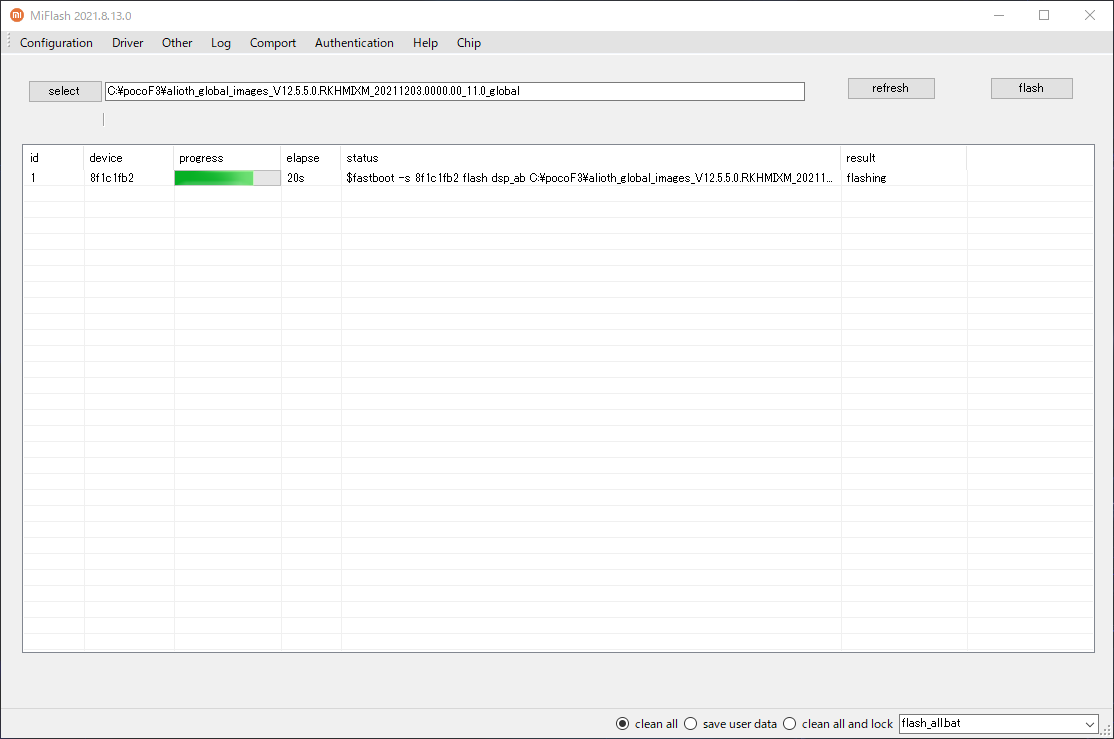Expand the flash_all.bat script dropdown
The width and height of the screenshot is (1114, 739).
pos(1089,724)
